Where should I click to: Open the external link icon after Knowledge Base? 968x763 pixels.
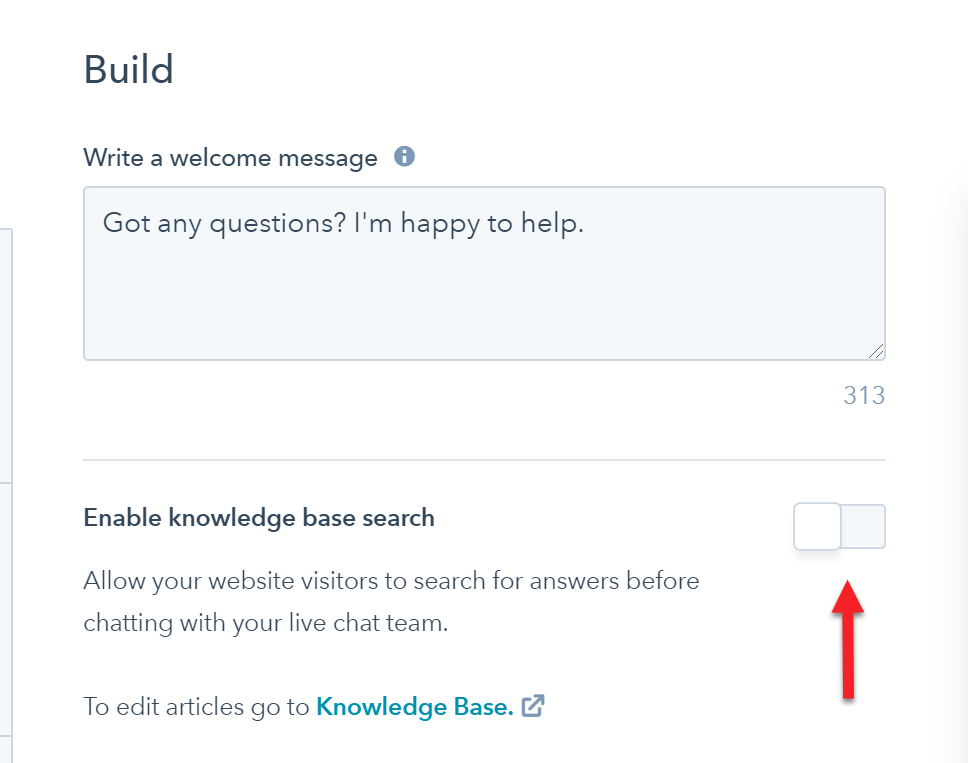pyautogui.click(x=533, y=706)
